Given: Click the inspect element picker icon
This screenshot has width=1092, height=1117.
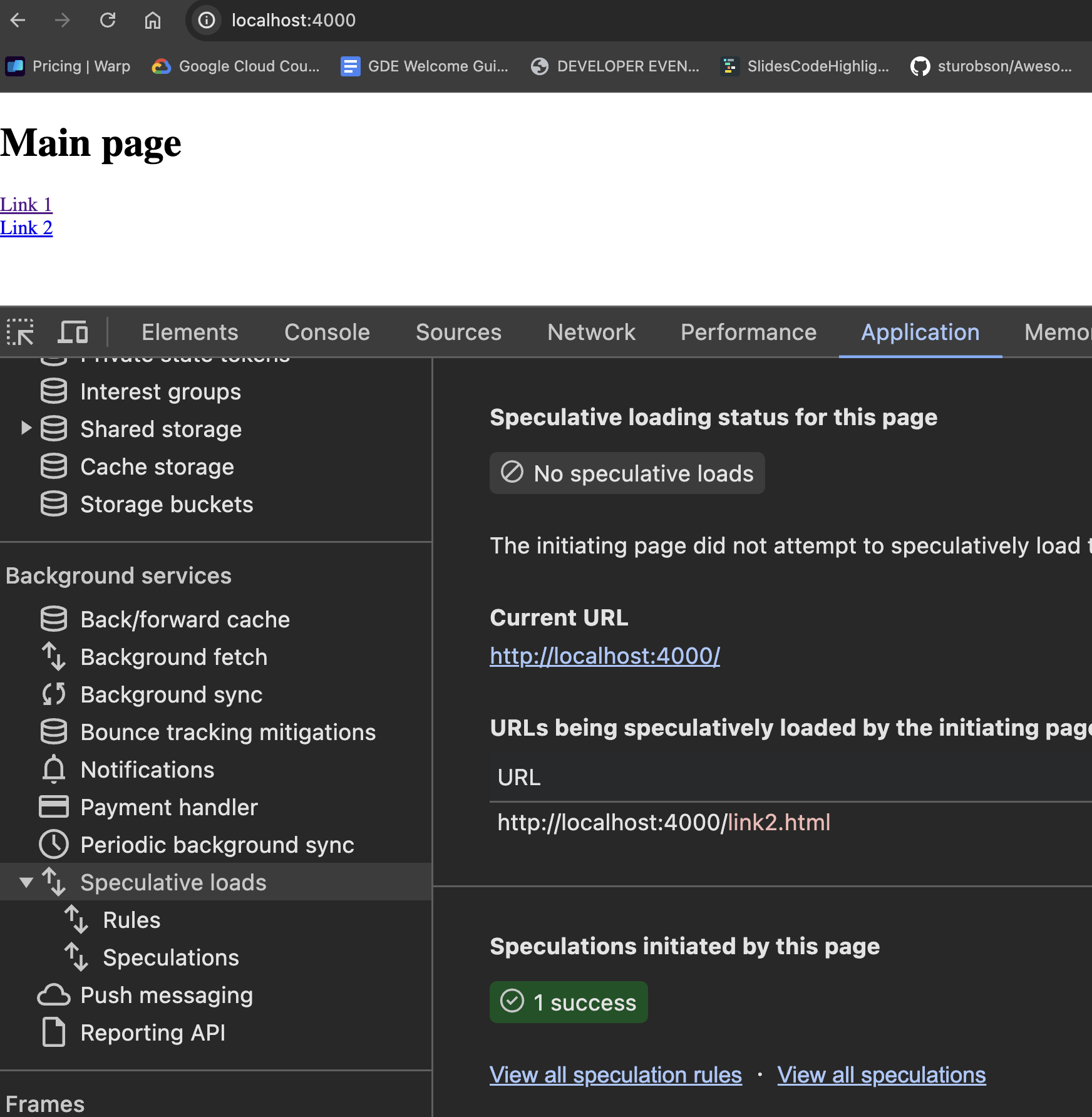Looking at the screenshot, I should 20,332.
